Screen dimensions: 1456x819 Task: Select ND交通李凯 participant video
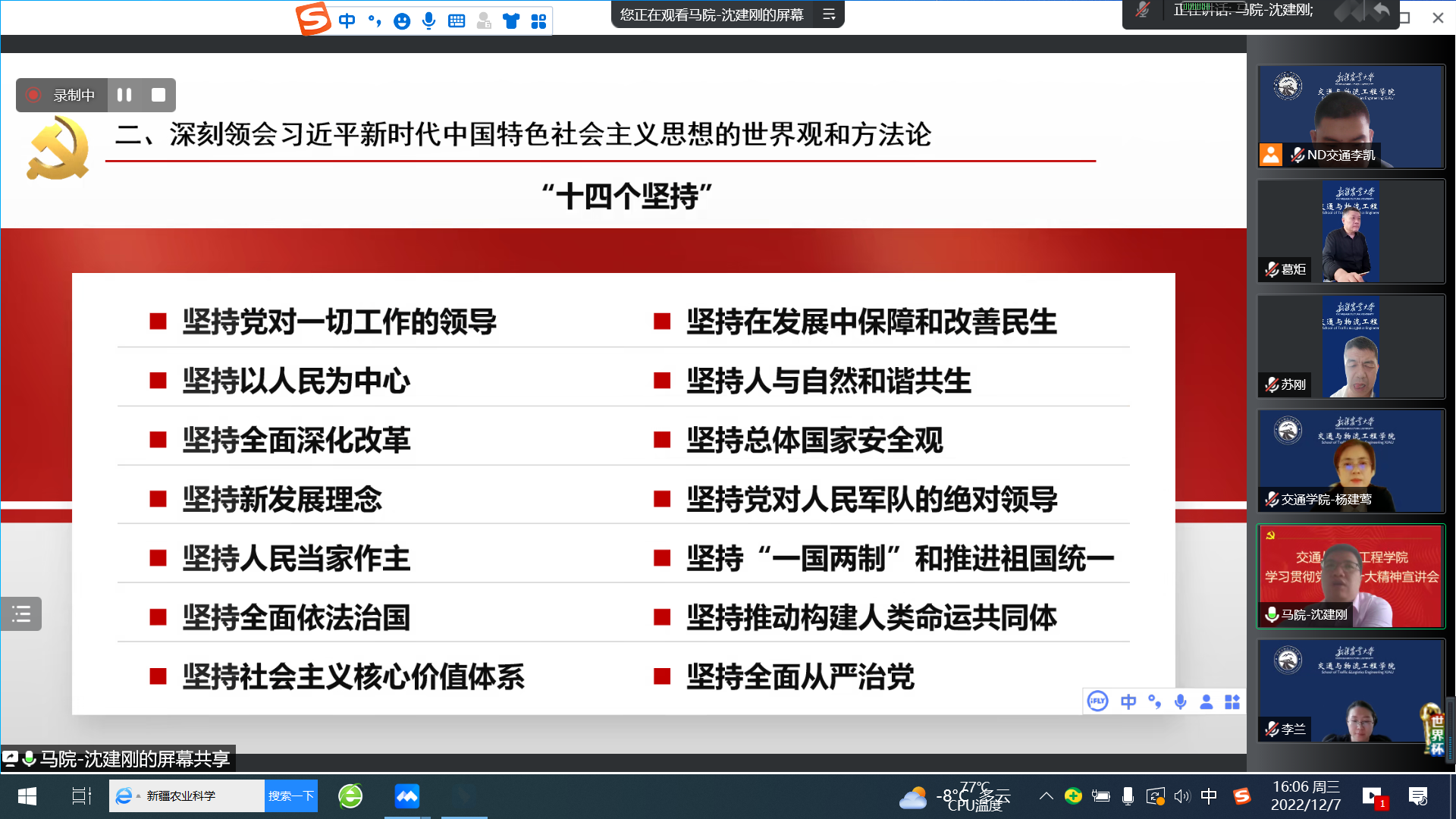1351,116
